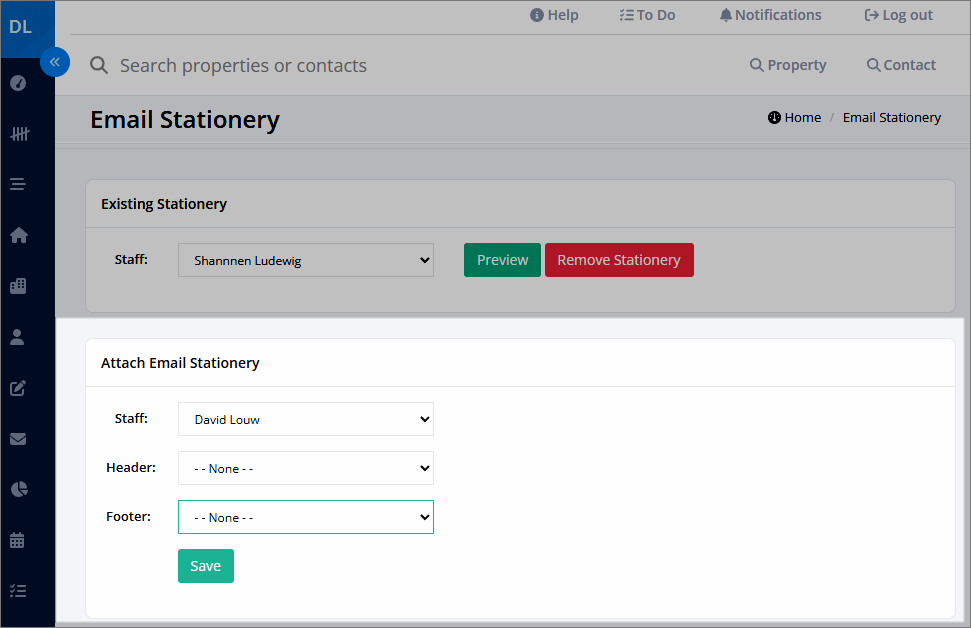Click in the search properties or contacts field
The image size is (971, 628).
point(243,66)
